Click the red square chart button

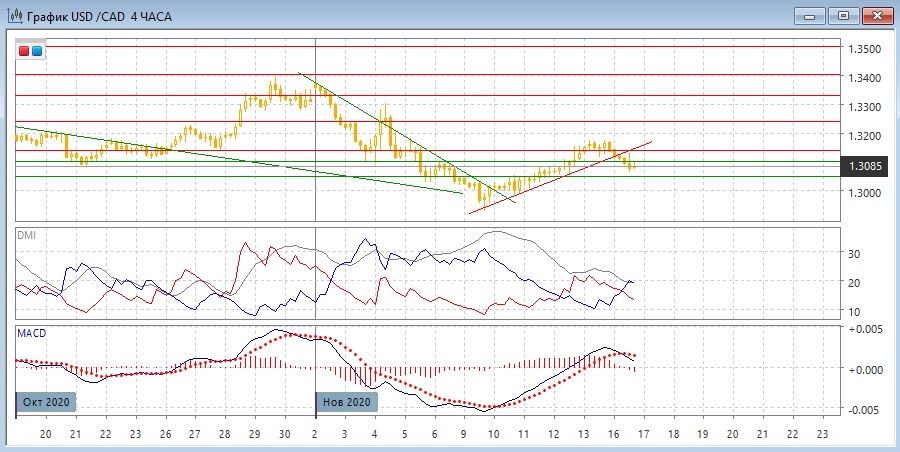pos(24,50)
